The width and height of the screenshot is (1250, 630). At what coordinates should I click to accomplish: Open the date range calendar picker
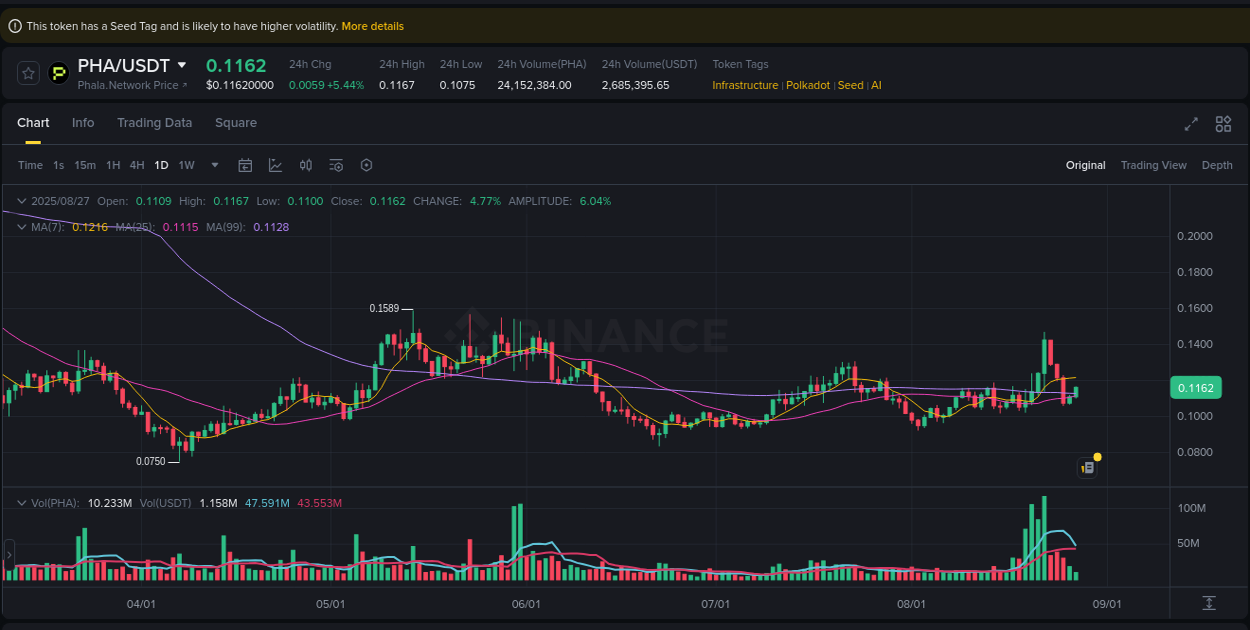(x=245, y=164)
